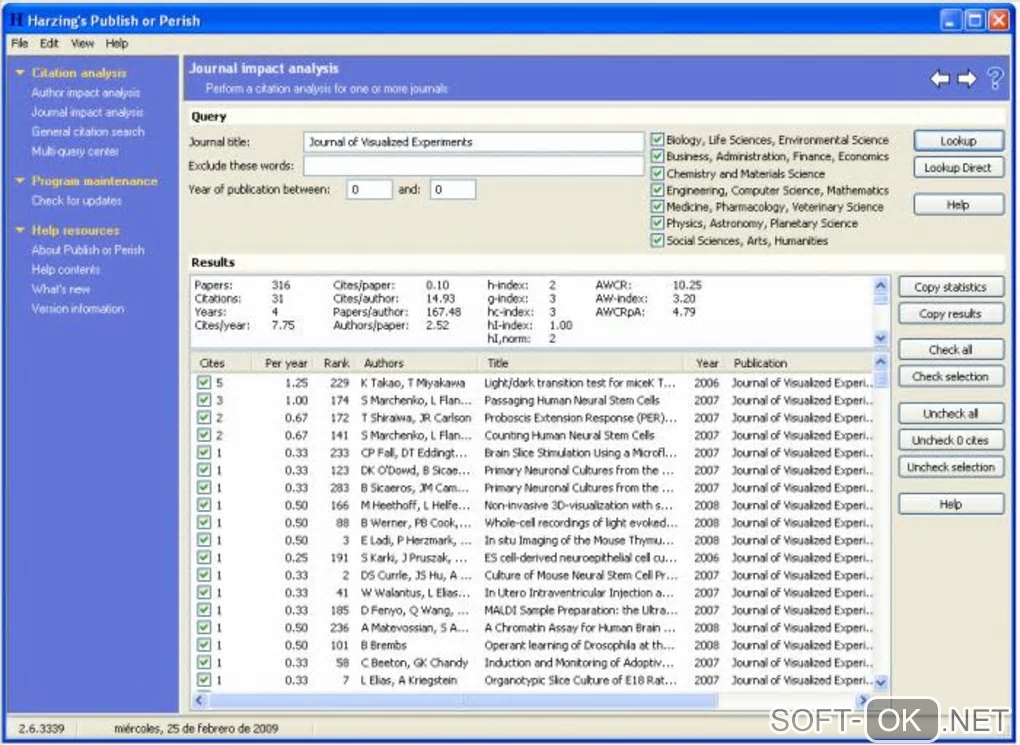This screenshot has width=1020, height=745.
Task: Click Copy results button
Action: 950,314
